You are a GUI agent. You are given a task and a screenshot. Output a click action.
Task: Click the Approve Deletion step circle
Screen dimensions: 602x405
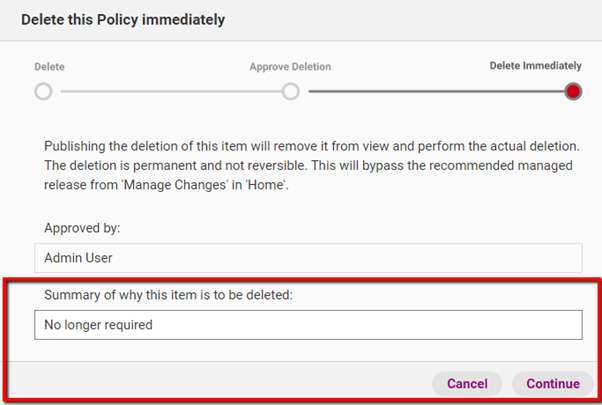tap(290, 92)
